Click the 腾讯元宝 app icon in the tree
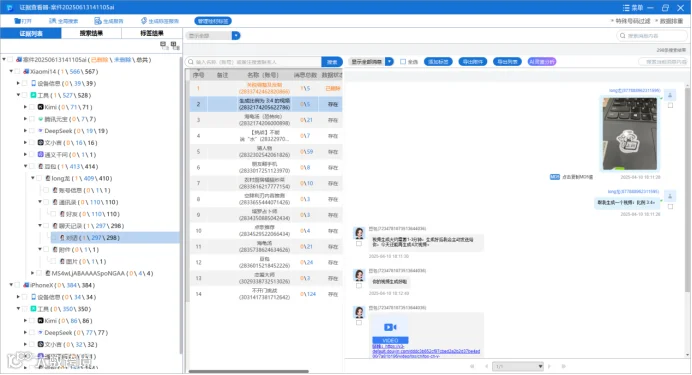 (40, 119)
